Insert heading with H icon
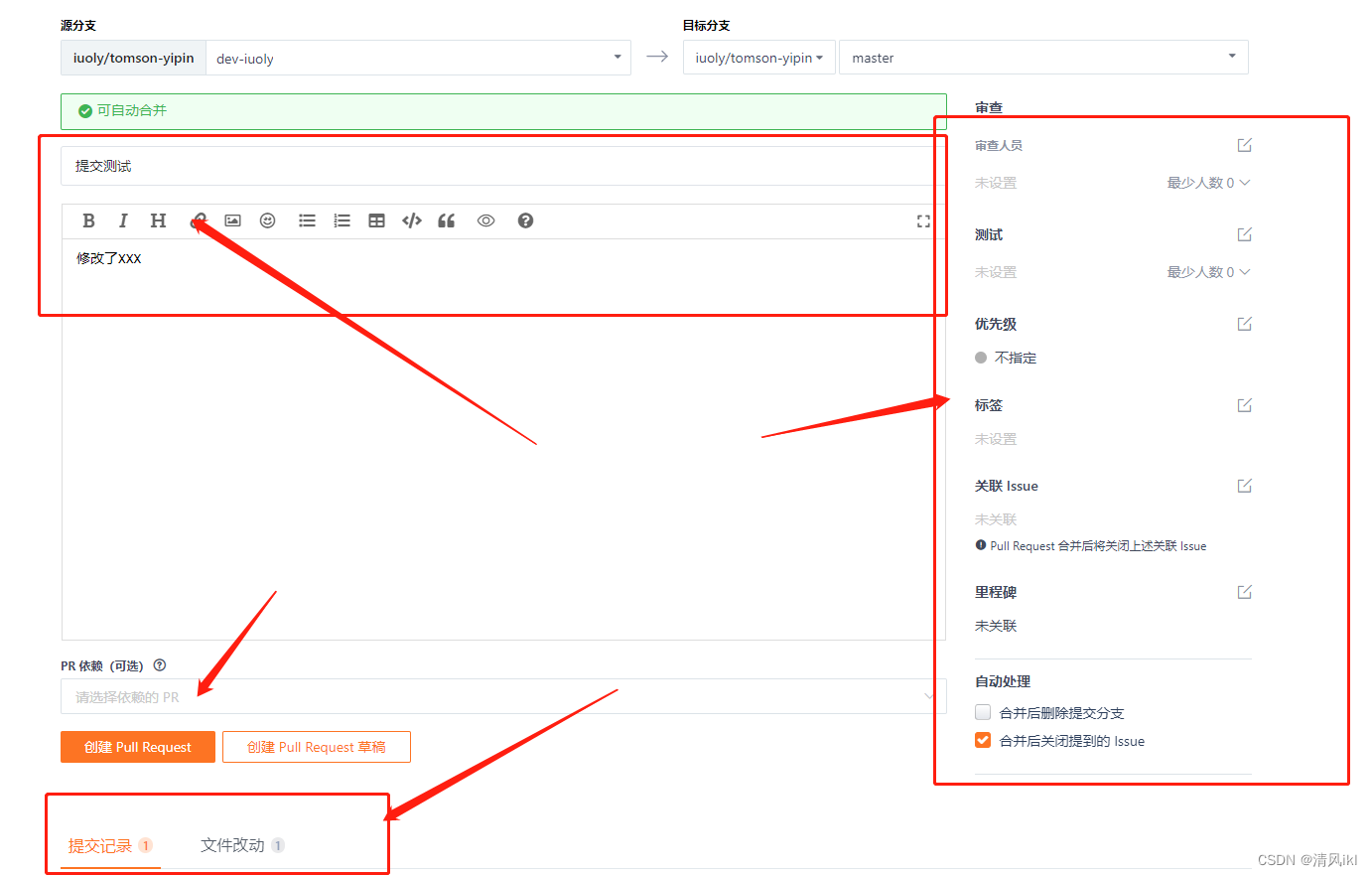Image resolution: width=1372 pixels, height=876 pixels. pyautogui.click(x=158, y=220)
